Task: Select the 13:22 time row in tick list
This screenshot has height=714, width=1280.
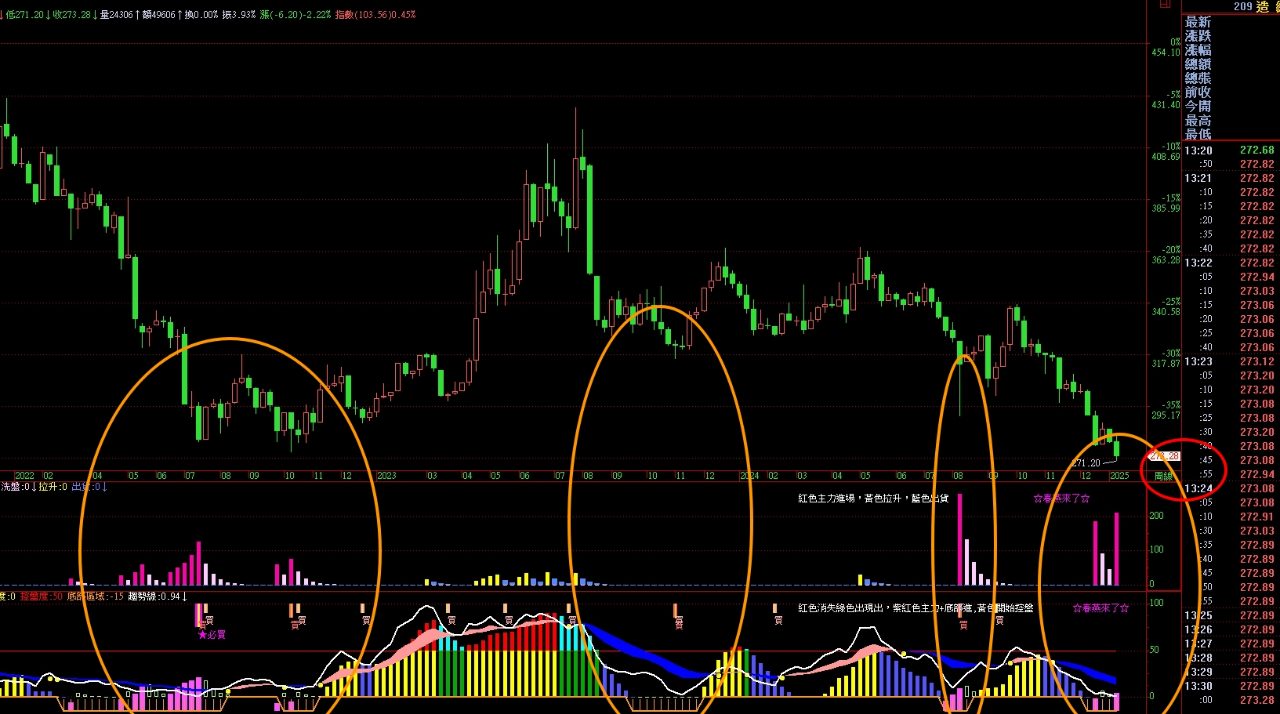Action: (x=1230, y=263)
